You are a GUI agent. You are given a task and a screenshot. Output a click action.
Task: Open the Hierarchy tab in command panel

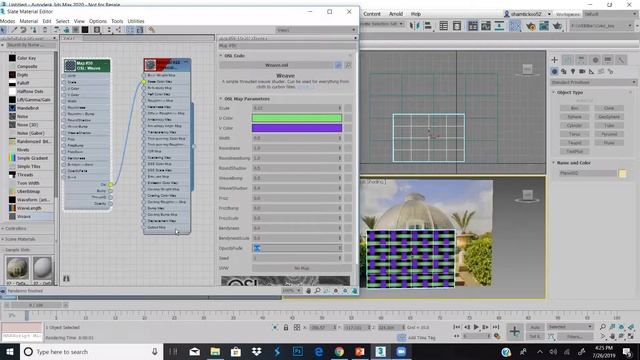pos(581,60)
